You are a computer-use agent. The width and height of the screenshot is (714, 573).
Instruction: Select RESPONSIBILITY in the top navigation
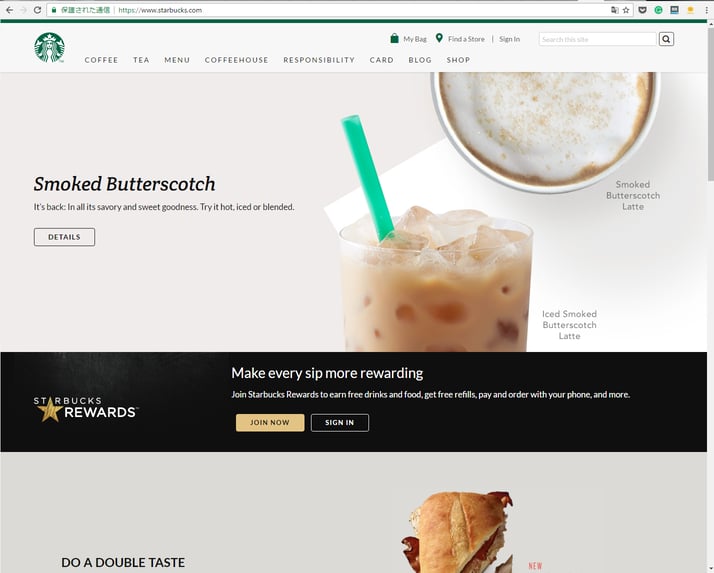tap(319, 60)
